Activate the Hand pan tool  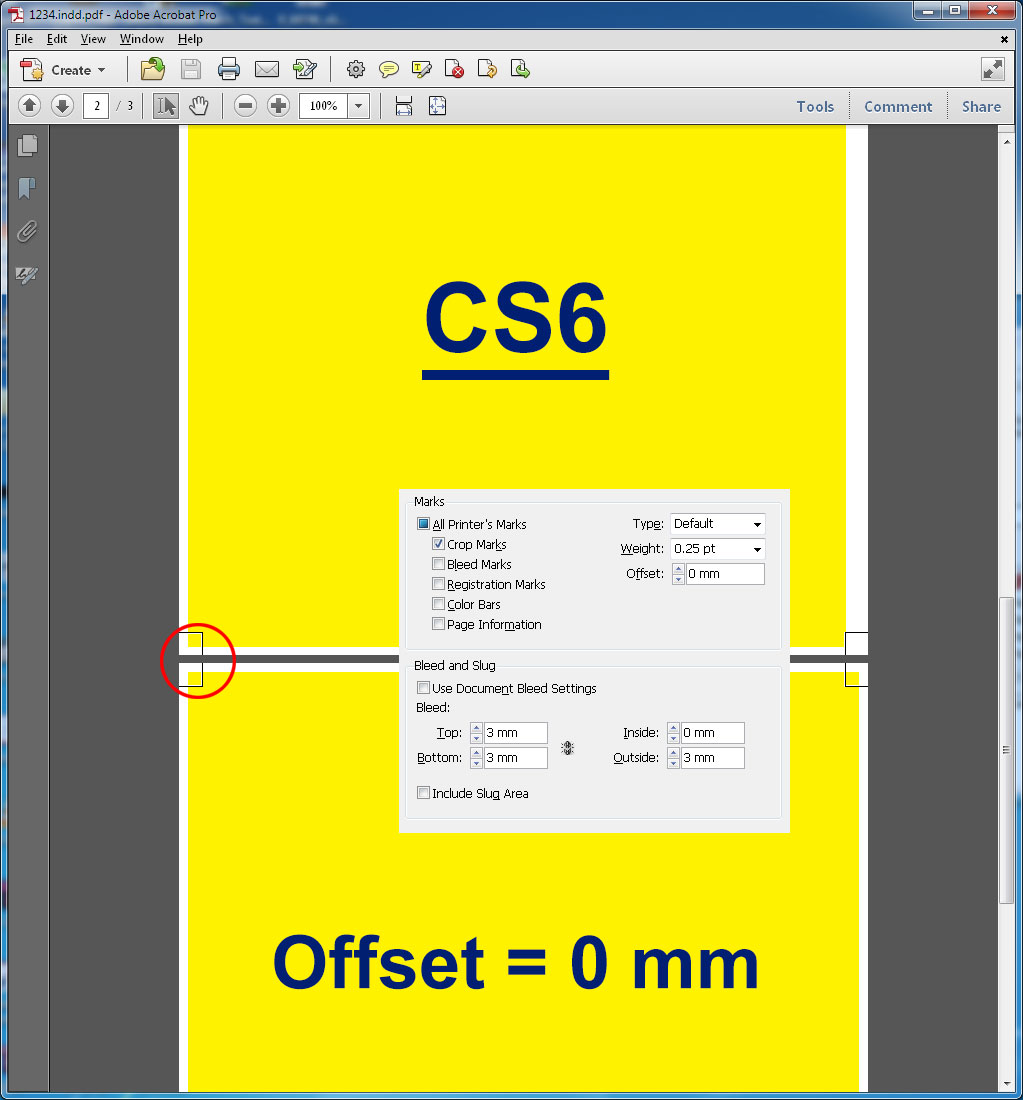(x=199, y=106)
